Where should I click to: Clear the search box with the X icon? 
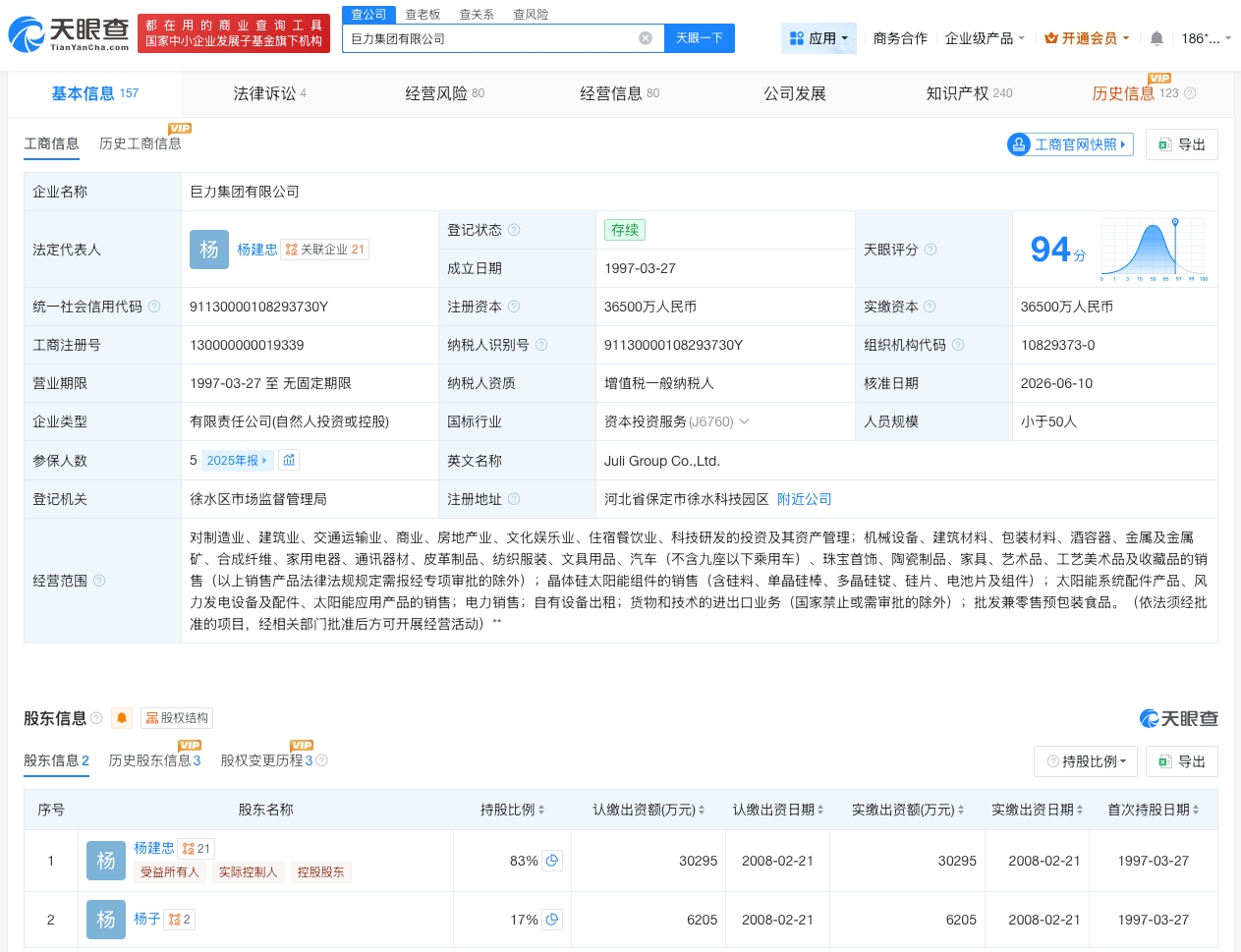click(x=646, y=38)
